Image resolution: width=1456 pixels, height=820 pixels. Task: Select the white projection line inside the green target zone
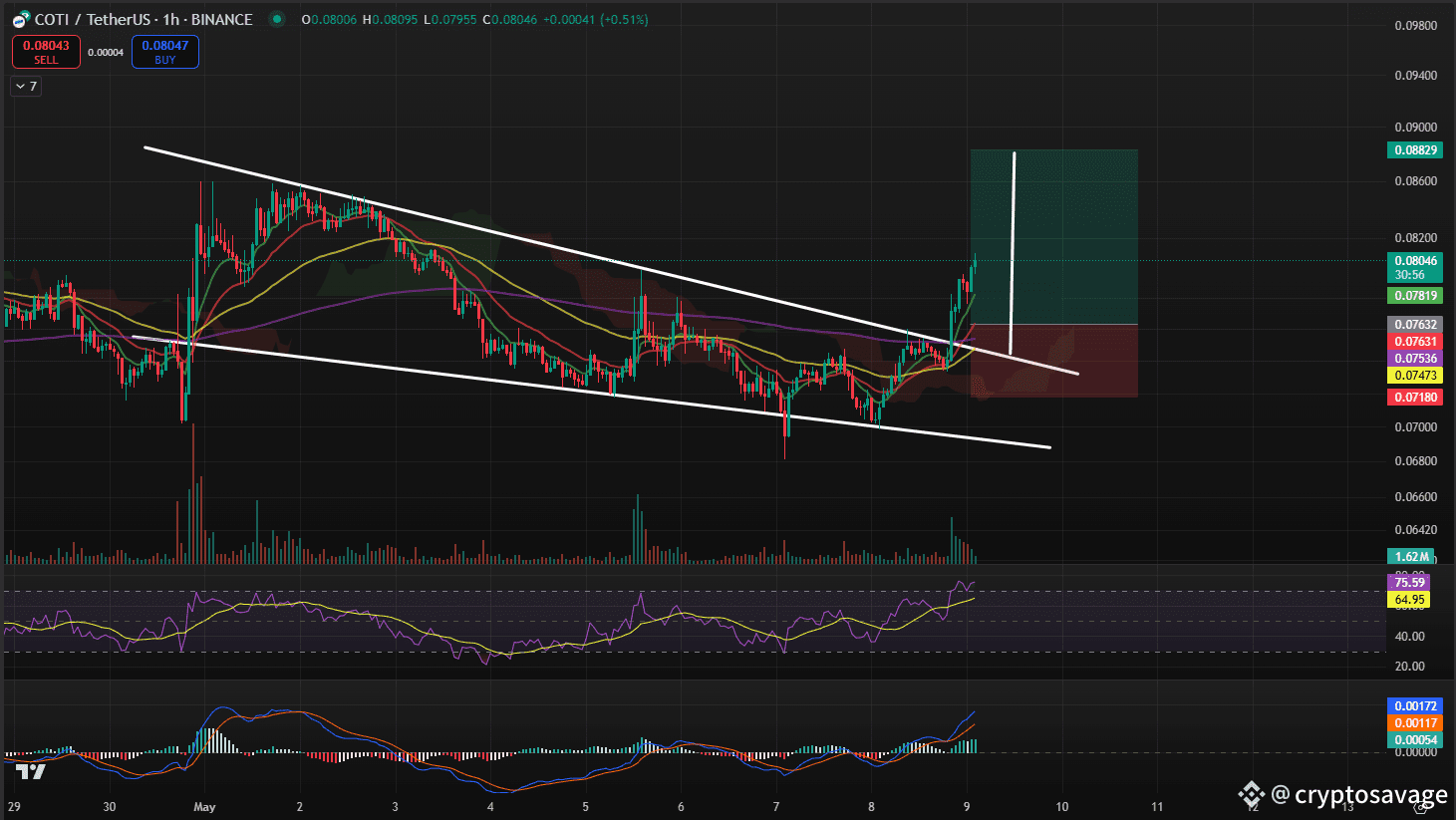1013,249
